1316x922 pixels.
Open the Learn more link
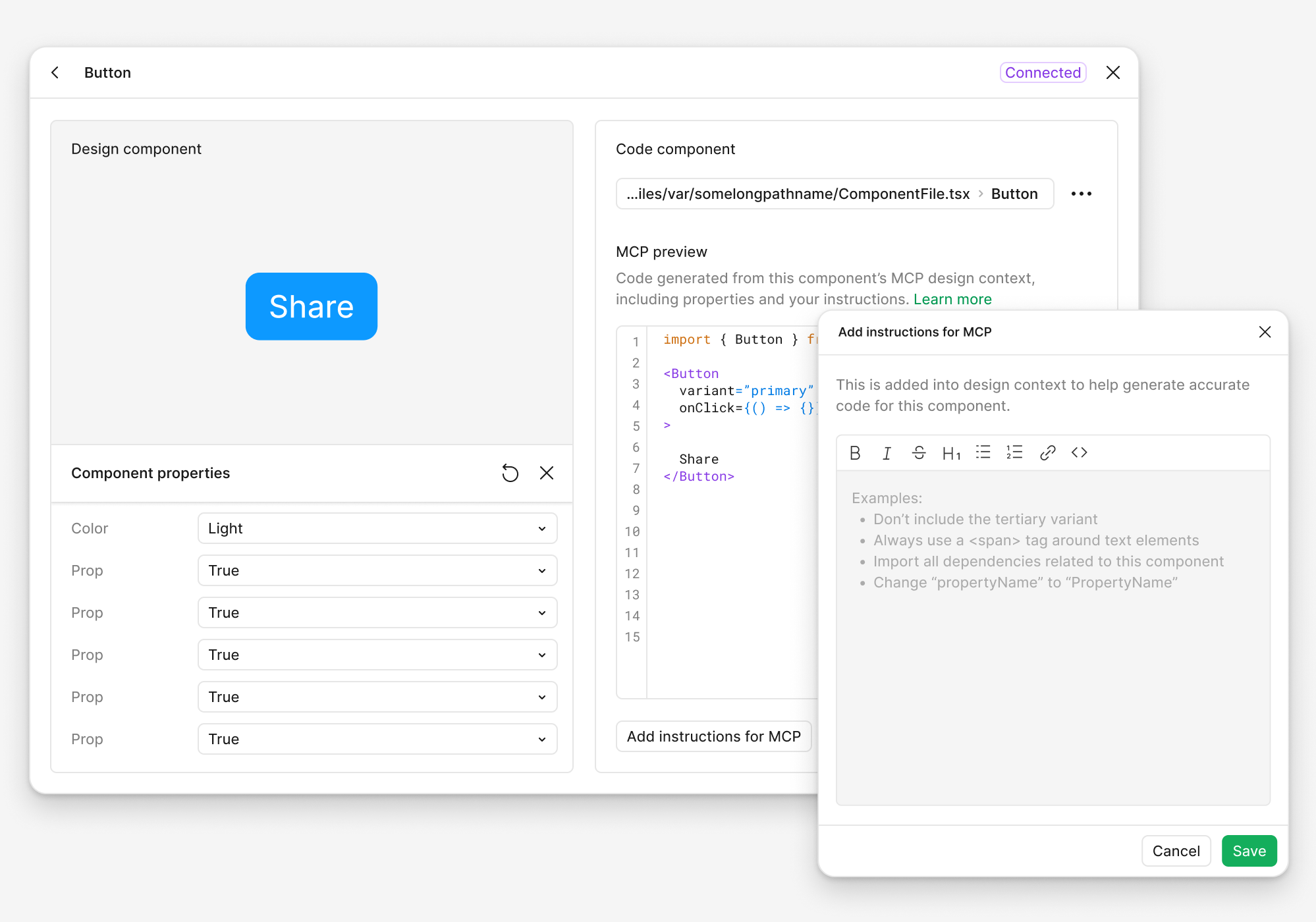952,299
